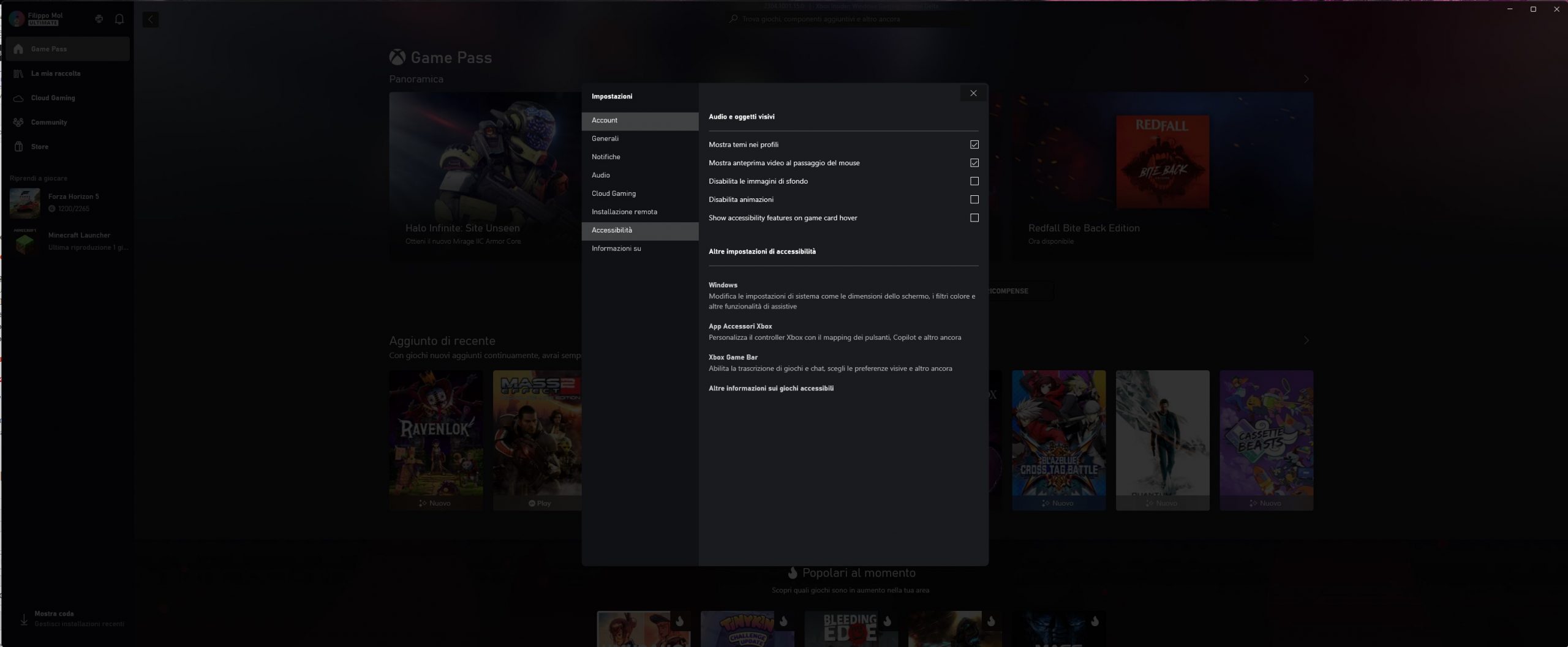Go back with the back arrow
Viewport: 1568px width, 647px height.
(x=151, y=20)
